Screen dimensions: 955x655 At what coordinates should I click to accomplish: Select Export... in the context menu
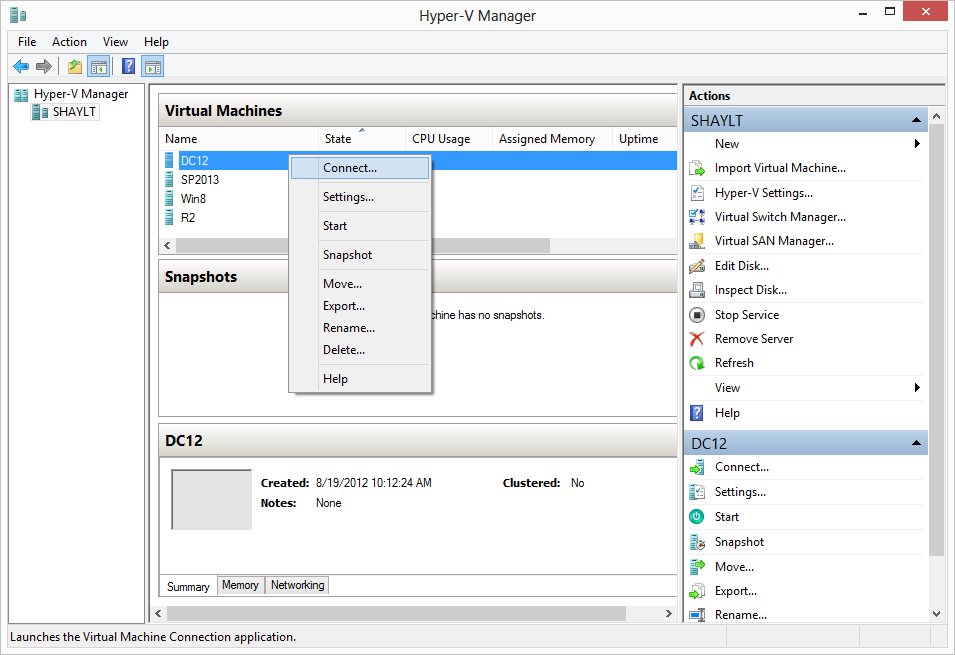[x=344, y=306]
